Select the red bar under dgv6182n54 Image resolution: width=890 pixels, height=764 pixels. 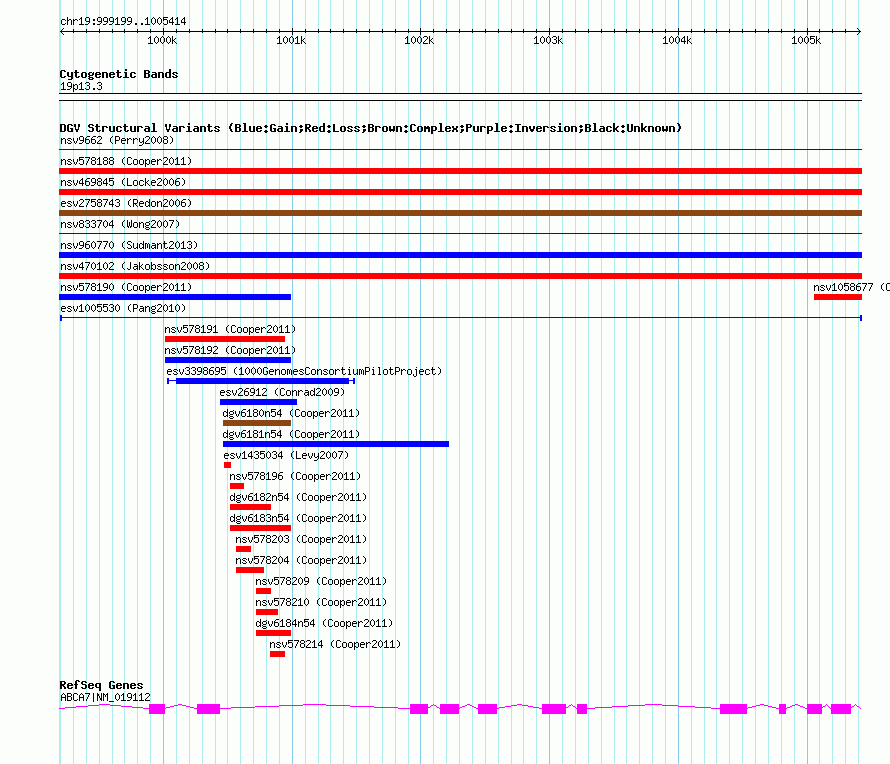click(250, 507)
